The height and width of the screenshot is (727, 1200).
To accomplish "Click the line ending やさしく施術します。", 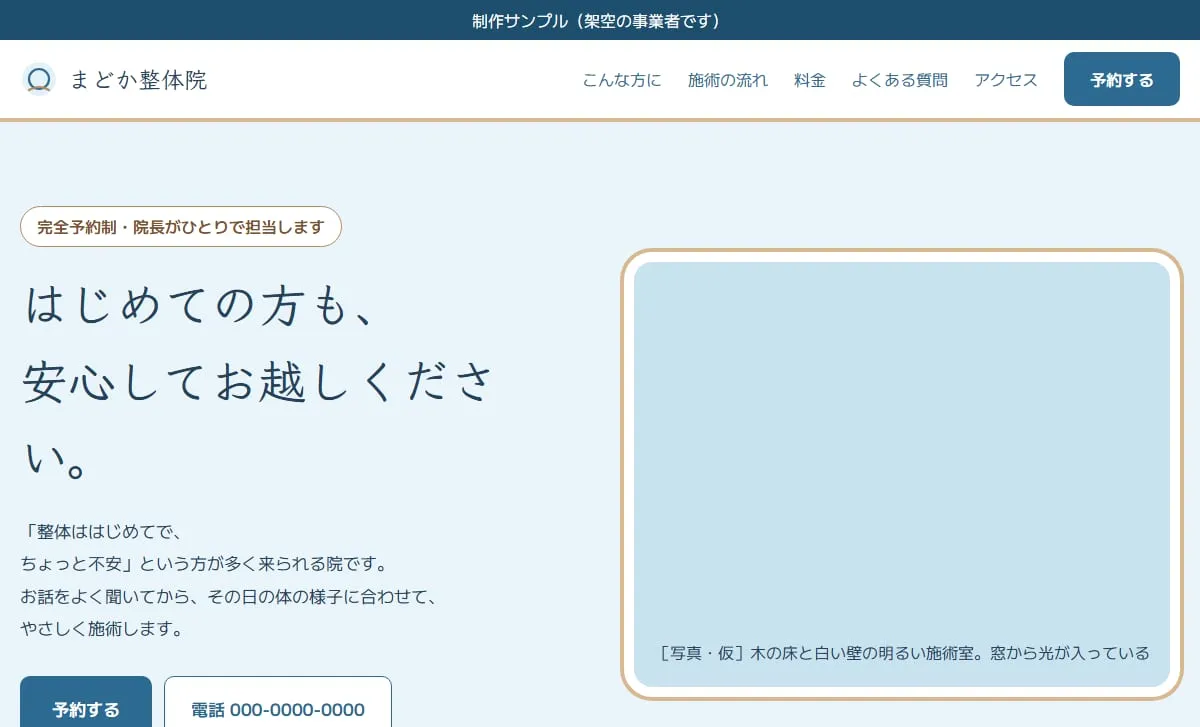I will [102, 629].
